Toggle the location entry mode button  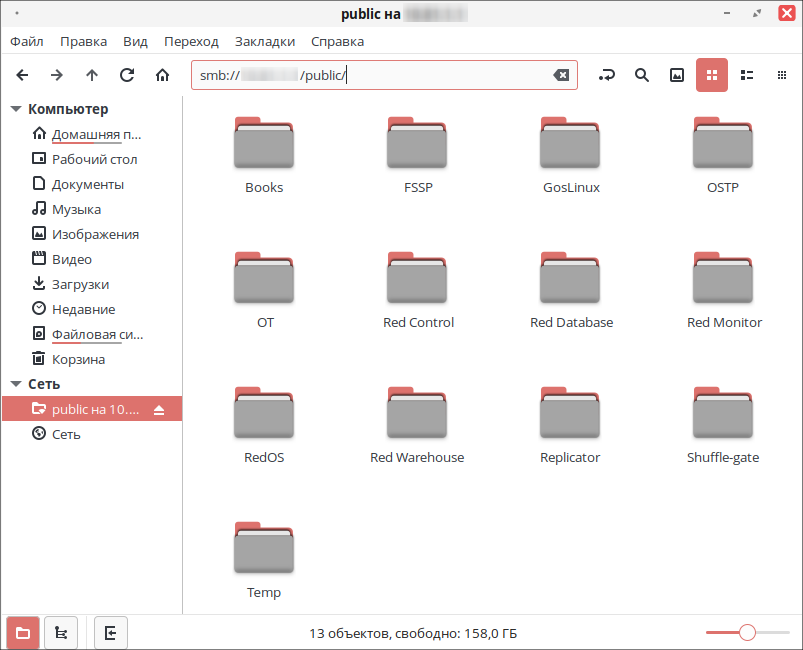[607, 75]
